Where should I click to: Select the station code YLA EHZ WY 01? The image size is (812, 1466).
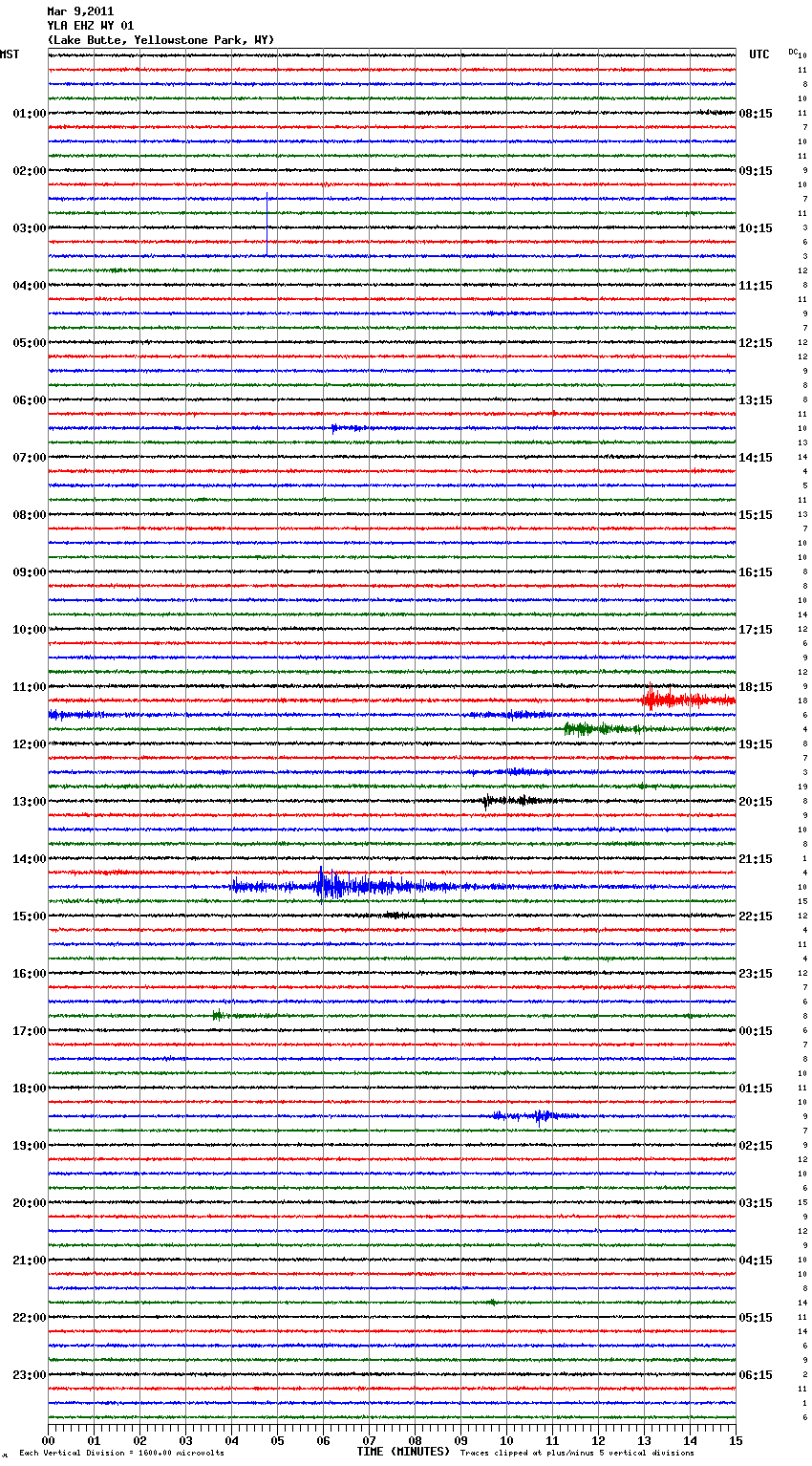coord(91,26)
